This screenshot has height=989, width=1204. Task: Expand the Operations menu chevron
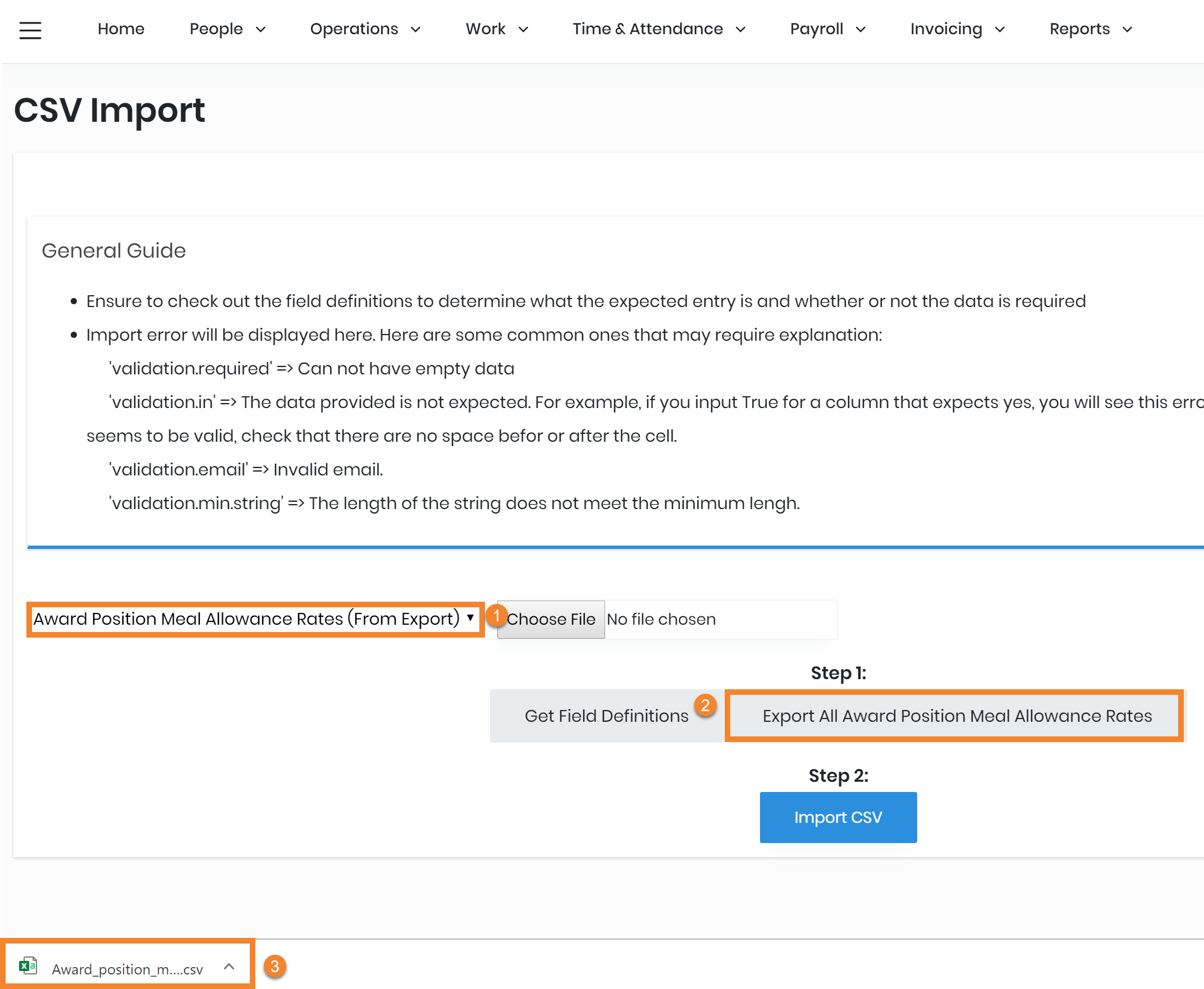(x=416, y=30)
